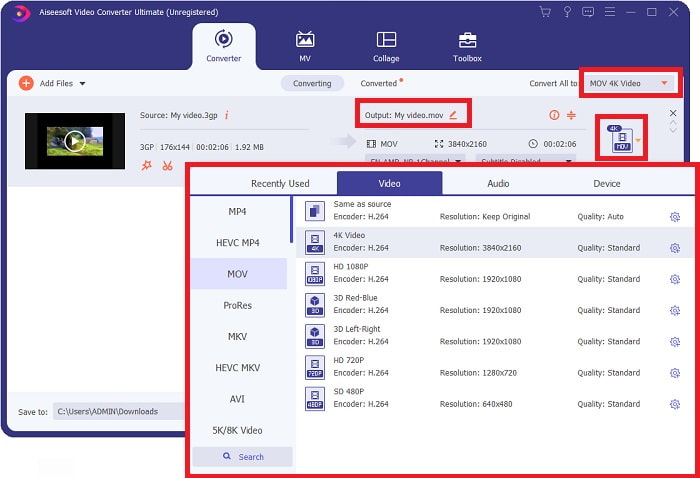This screenshot has height=478, width=700.
Task: Click the SD 480P preset icon
Action: click(x=315, y=398)
